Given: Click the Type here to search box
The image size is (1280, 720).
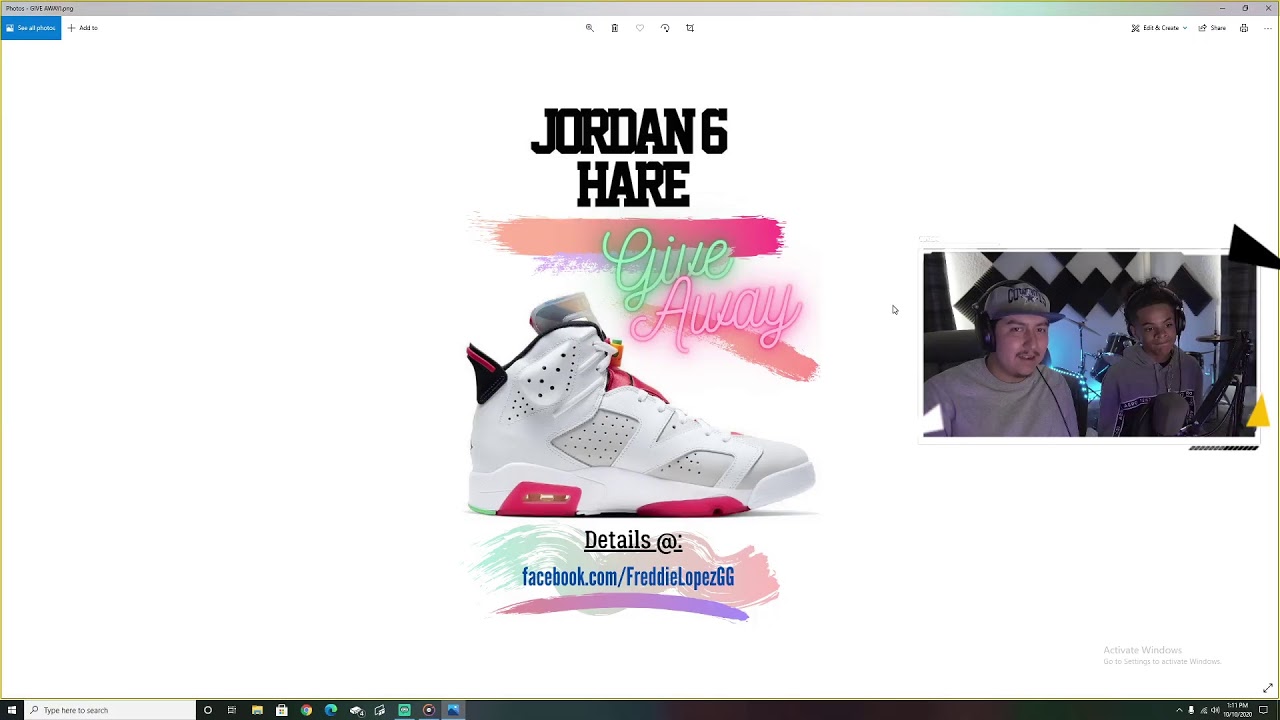Looking at the screenshot, I should pyautogui.click(x=110, y=710).
